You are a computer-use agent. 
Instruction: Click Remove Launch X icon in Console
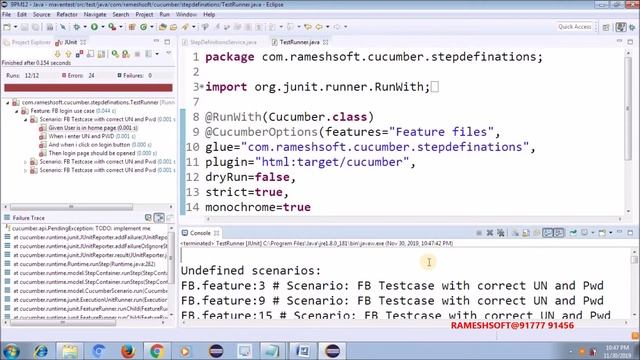click(x=489, y=233)
